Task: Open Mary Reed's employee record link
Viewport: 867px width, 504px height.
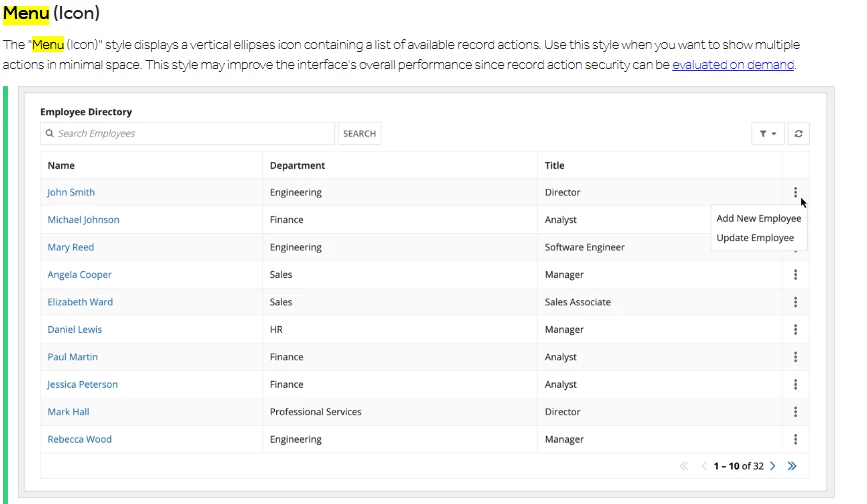Action: tap(71, 247)
